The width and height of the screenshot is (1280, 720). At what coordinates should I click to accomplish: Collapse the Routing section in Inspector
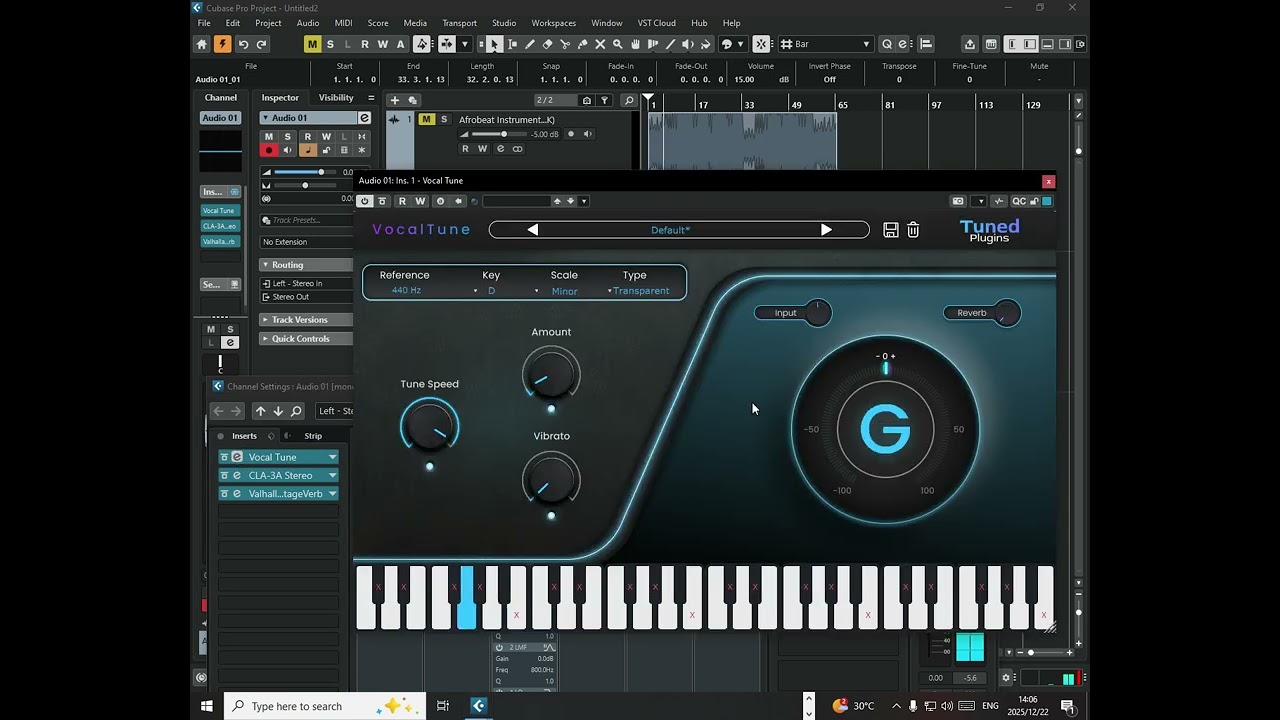[306, 265]
